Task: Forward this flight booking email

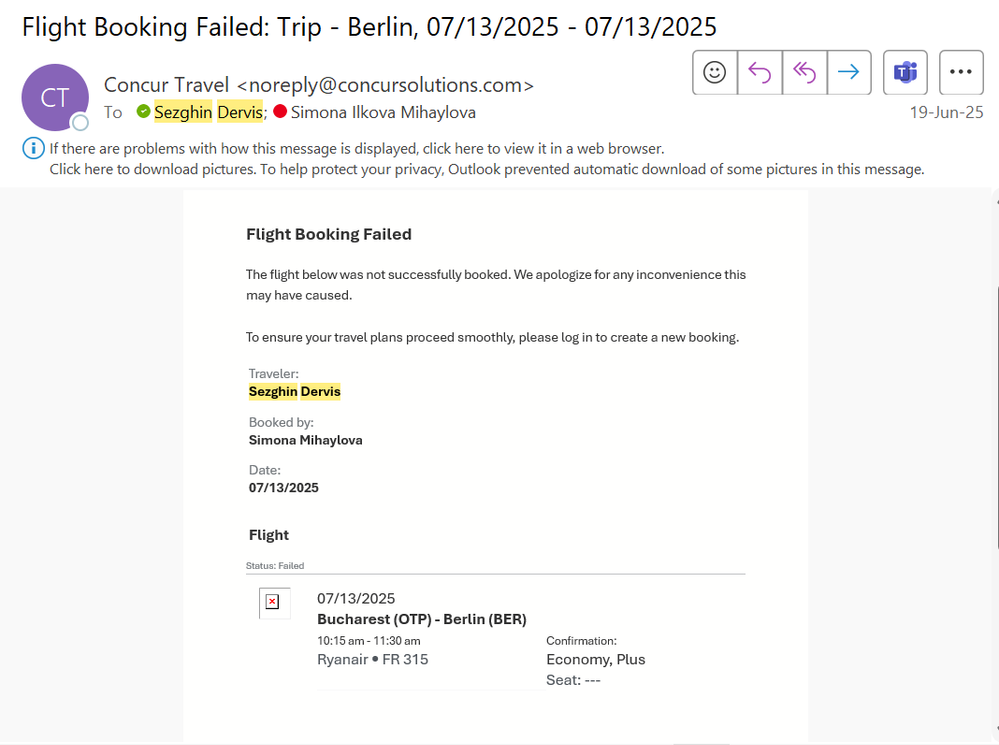Action: click(x=849, y=72)
